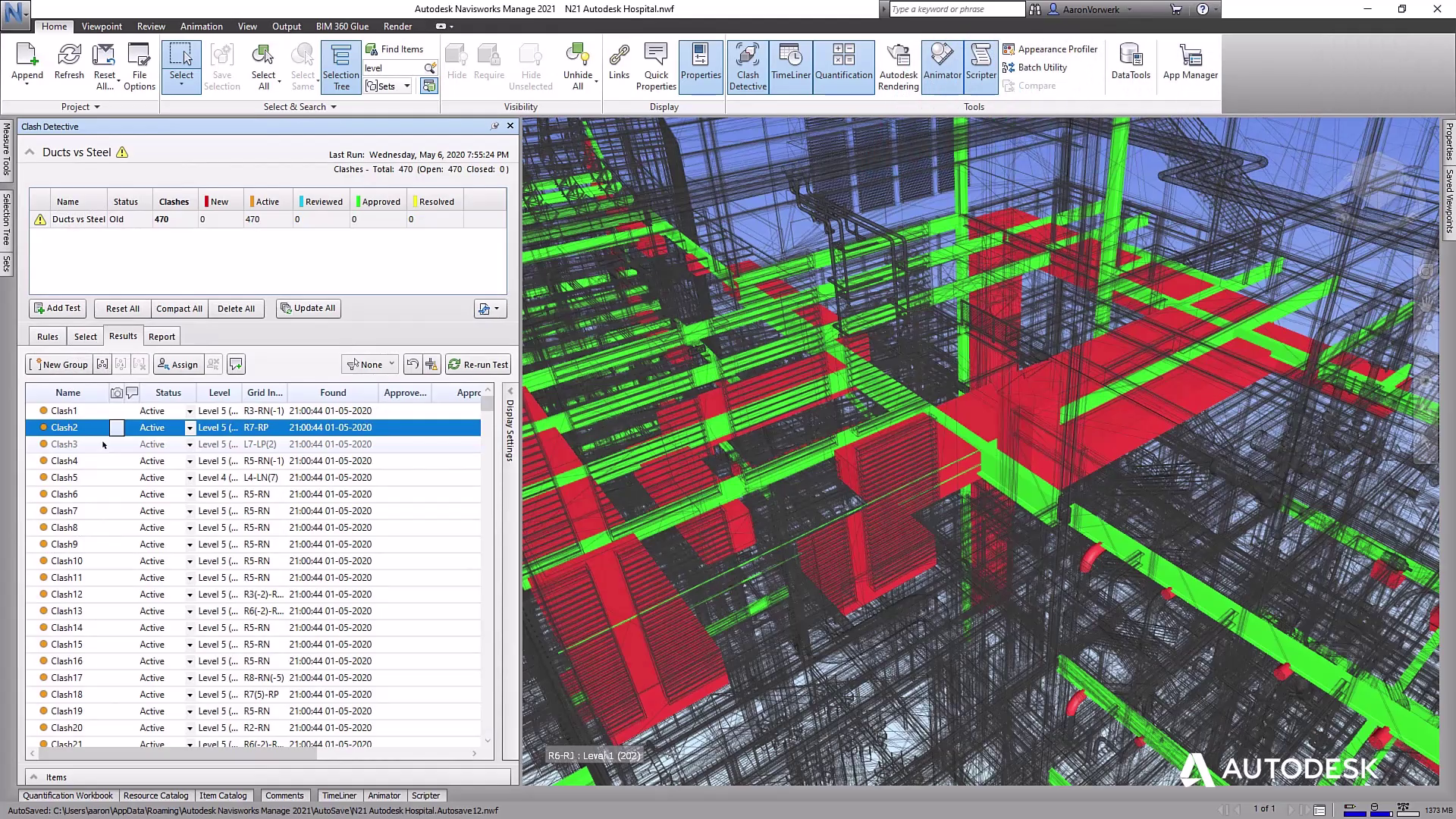Viewport: 1456px width, 819px height.
Task: Click the Re-run Test button
Action: tap(478, 365)
